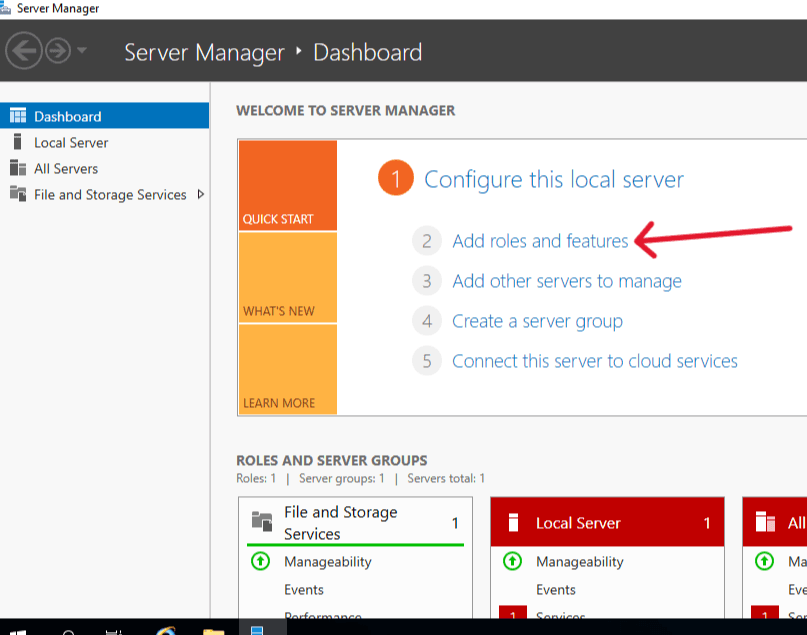Click green status icon in All Servers tile
The height and width of the screenshot is (635, 807).
[764, 561]
